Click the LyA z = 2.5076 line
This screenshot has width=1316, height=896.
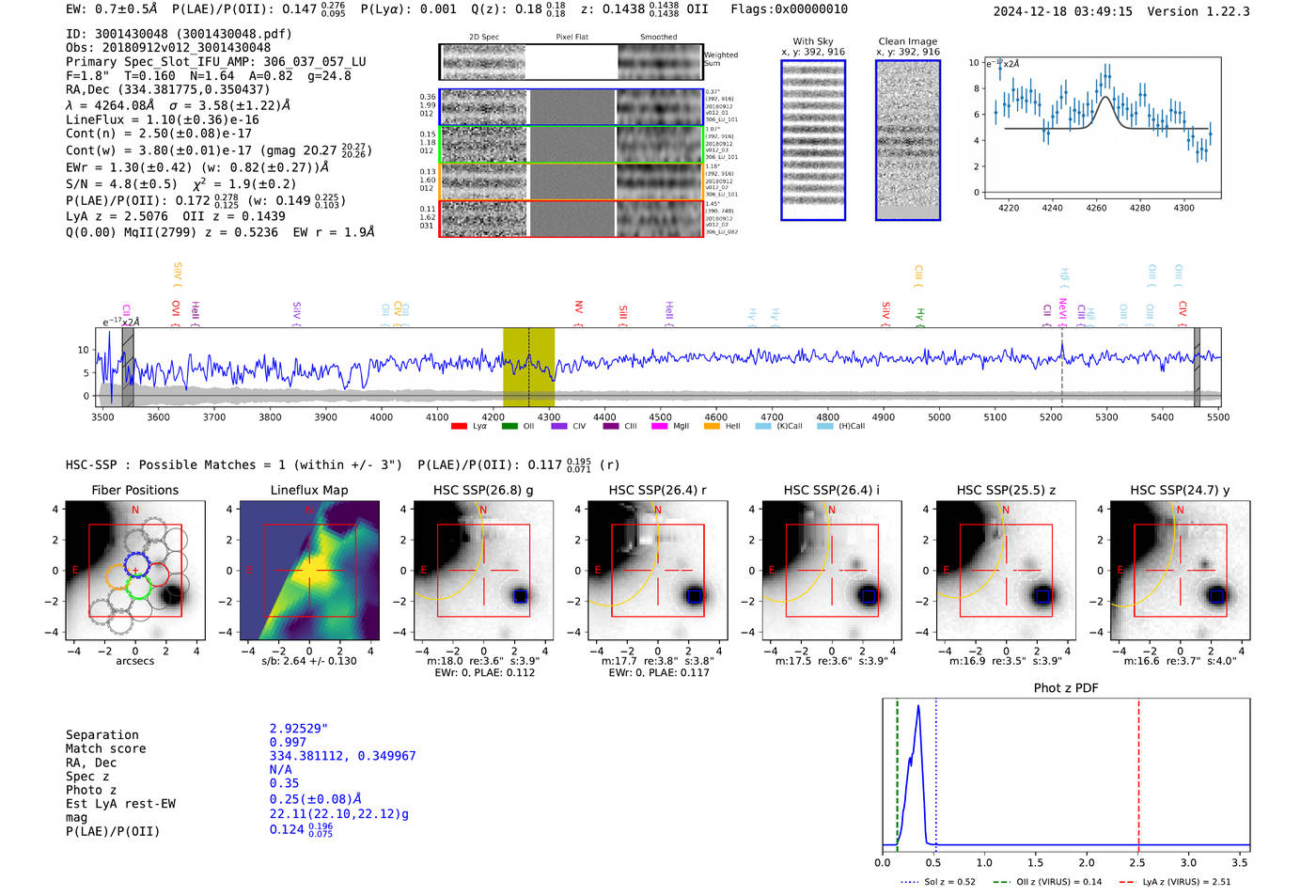[176, 216]
